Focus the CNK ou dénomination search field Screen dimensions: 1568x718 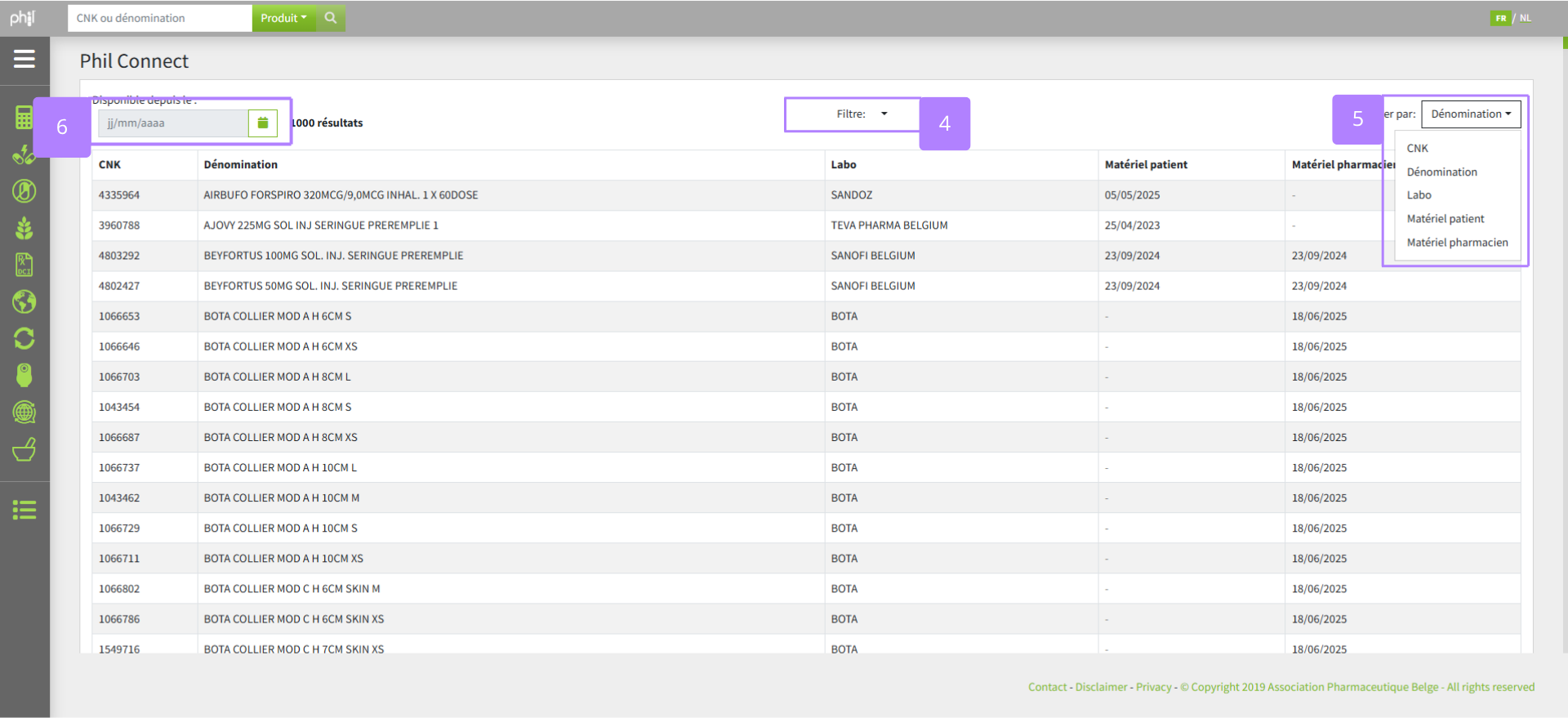(160, 18)
